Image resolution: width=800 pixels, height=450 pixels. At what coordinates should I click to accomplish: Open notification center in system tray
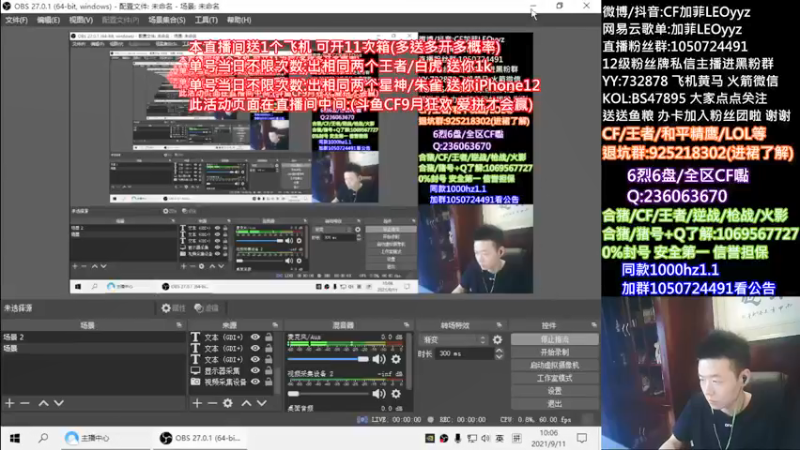tap(582, 438)
